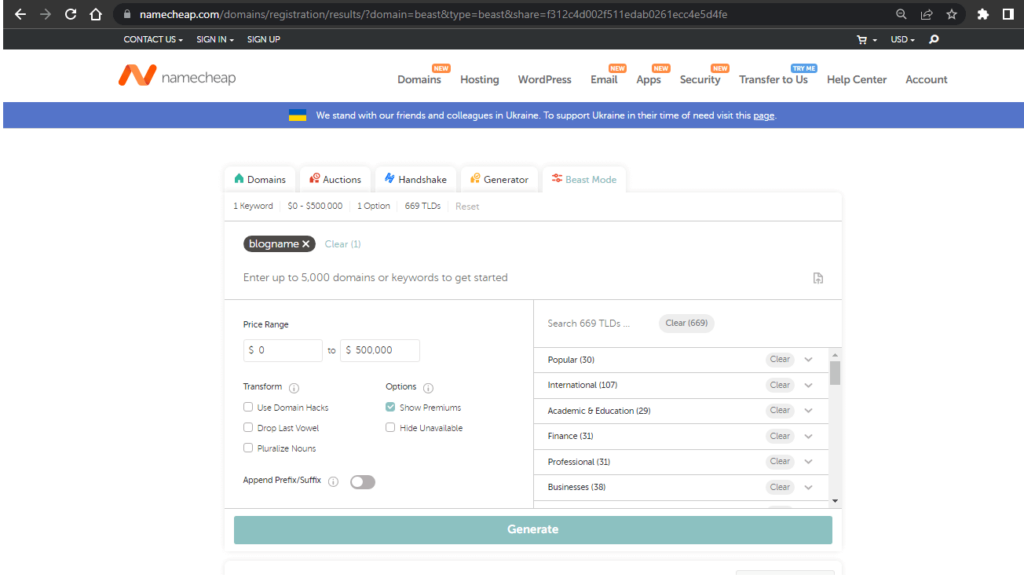Click the Search 669 TLDs field
Viewport: 1024px width, 578px height.
[588, 323]
